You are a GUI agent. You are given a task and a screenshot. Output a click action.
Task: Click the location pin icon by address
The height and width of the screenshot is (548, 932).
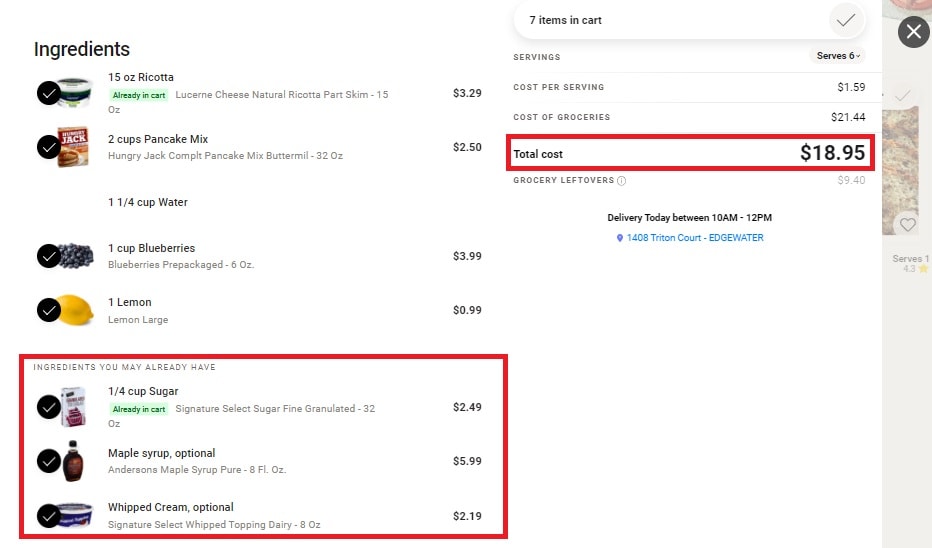point(619,238)
